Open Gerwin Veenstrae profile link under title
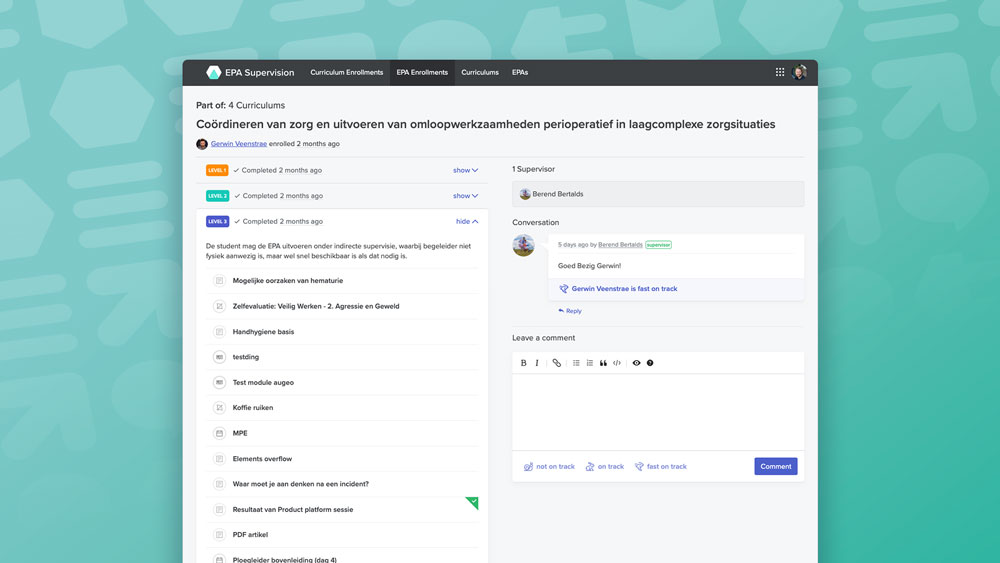The width and height of the screenshot is (1000, 563). coord(239,144)
